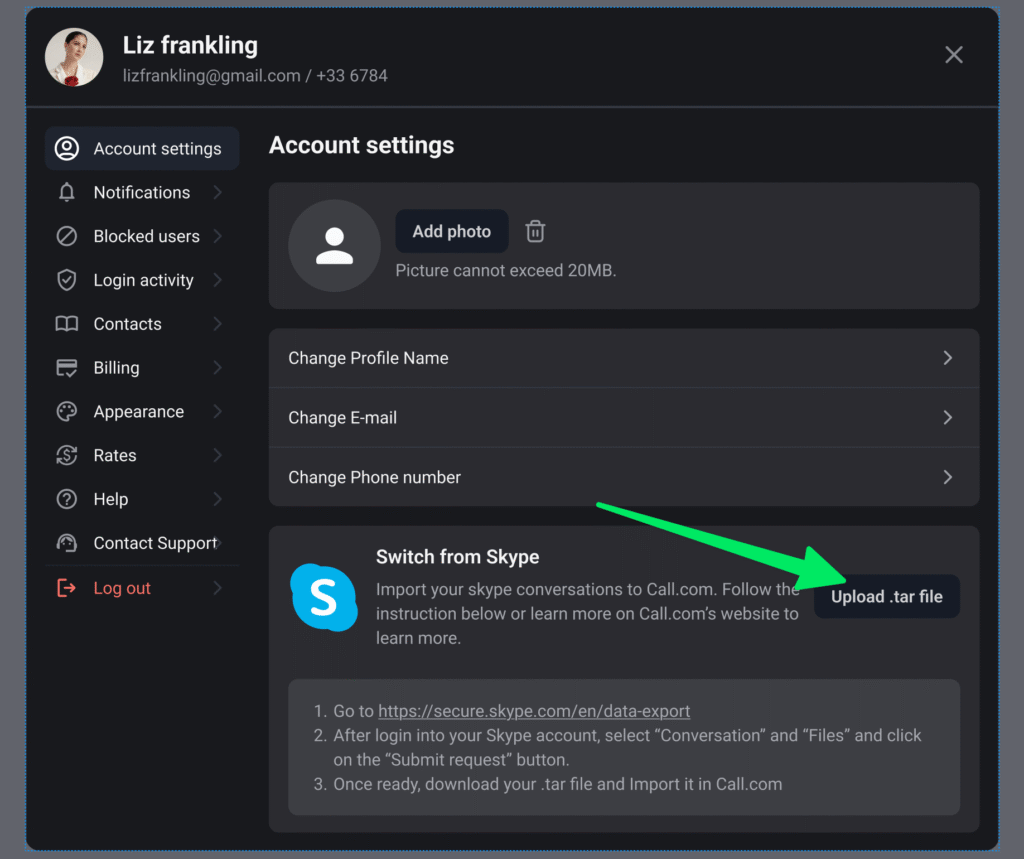1024x859 pixels.
Task: Click the Billing card icon
Action: coord(67,368)
